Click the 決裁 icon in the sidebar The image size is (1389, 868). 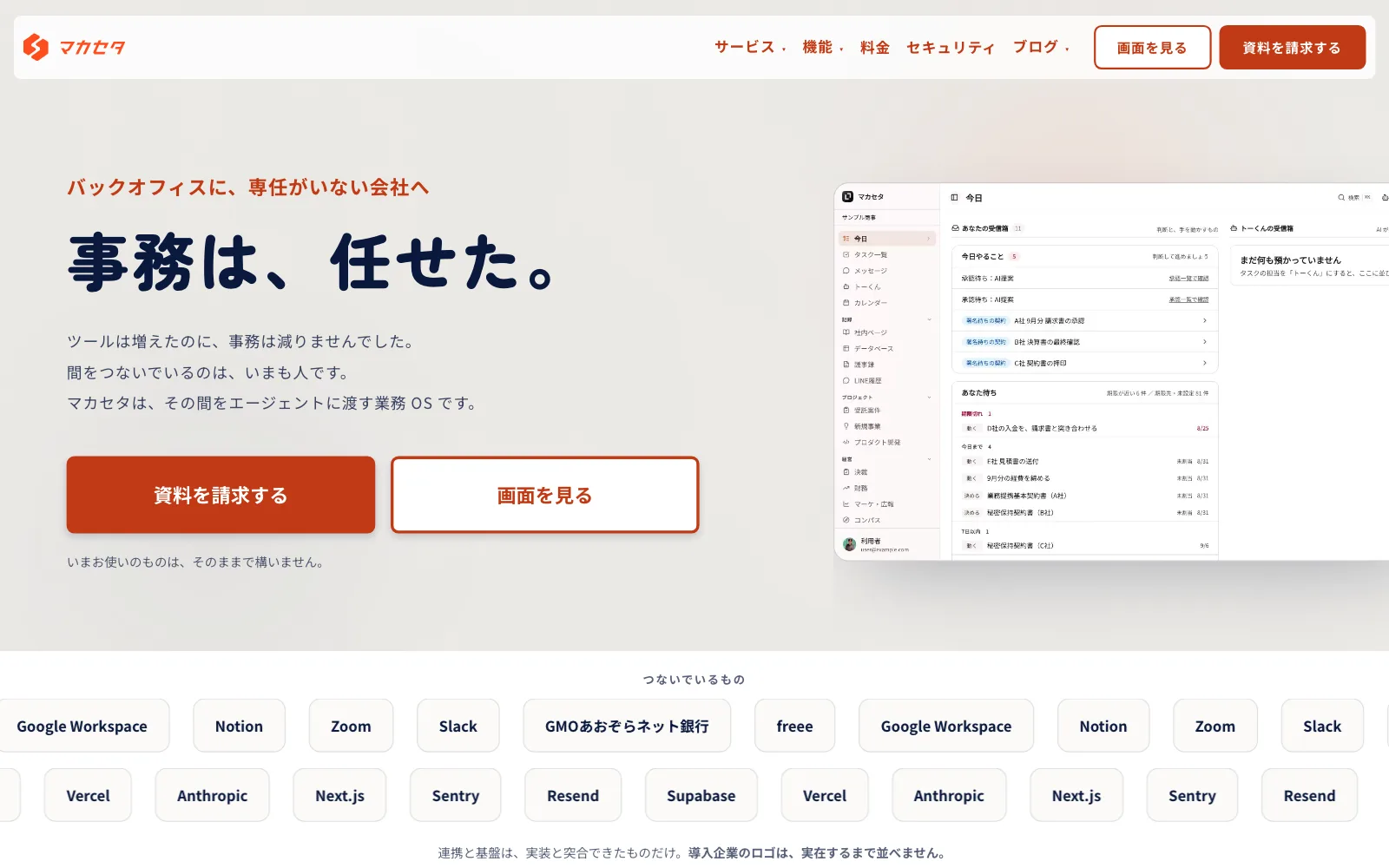coord(846,472)
